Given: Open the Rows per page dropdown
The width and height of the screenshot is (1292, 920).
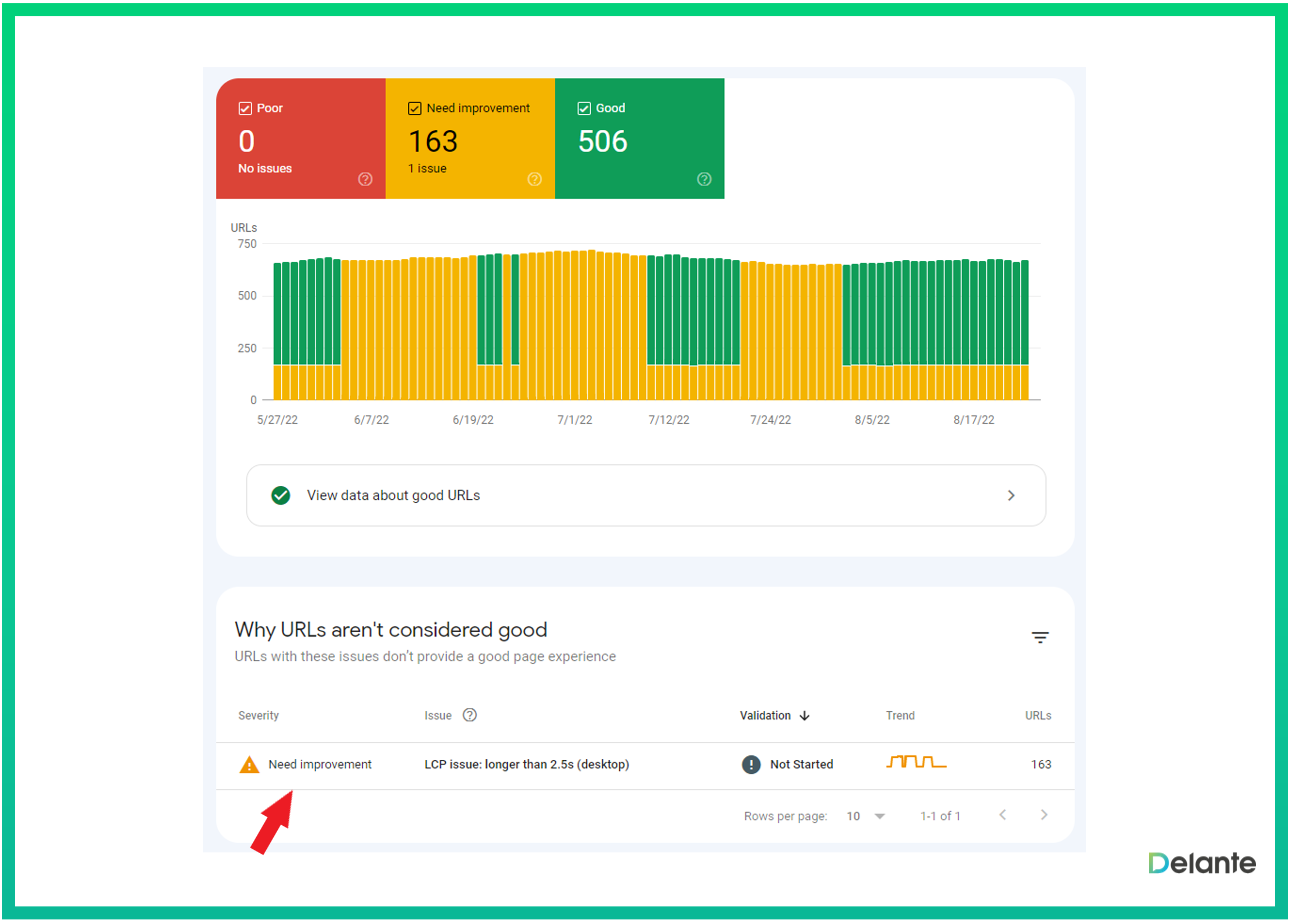Looking at the screenshot, I should pyautogui.click(x=866, y=816).
